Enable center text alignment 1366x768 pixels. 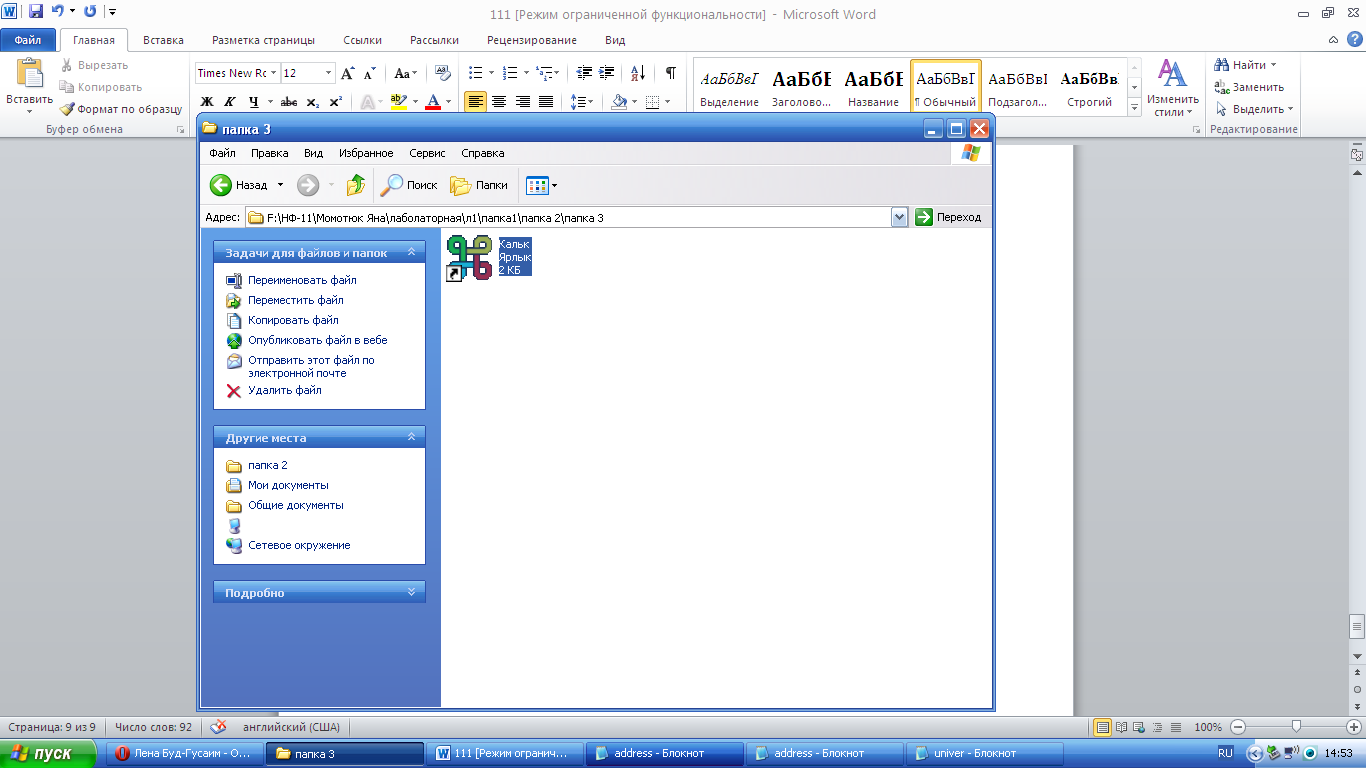[x=499, y=102]
